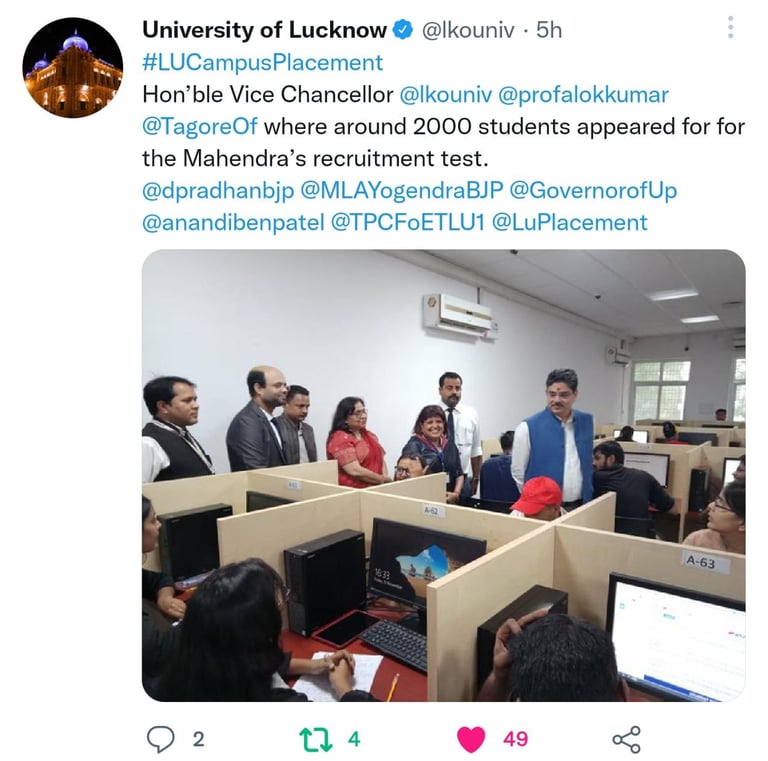Click the retweet arrows icon
768x761 pixels.
pos(316,739)
